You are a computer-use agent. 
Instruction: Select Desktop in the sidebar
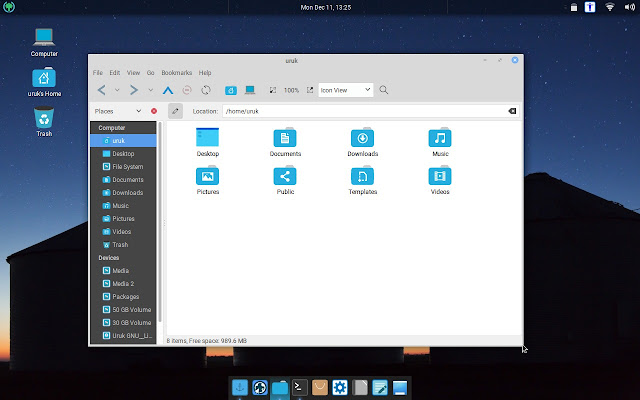point(123,153)
